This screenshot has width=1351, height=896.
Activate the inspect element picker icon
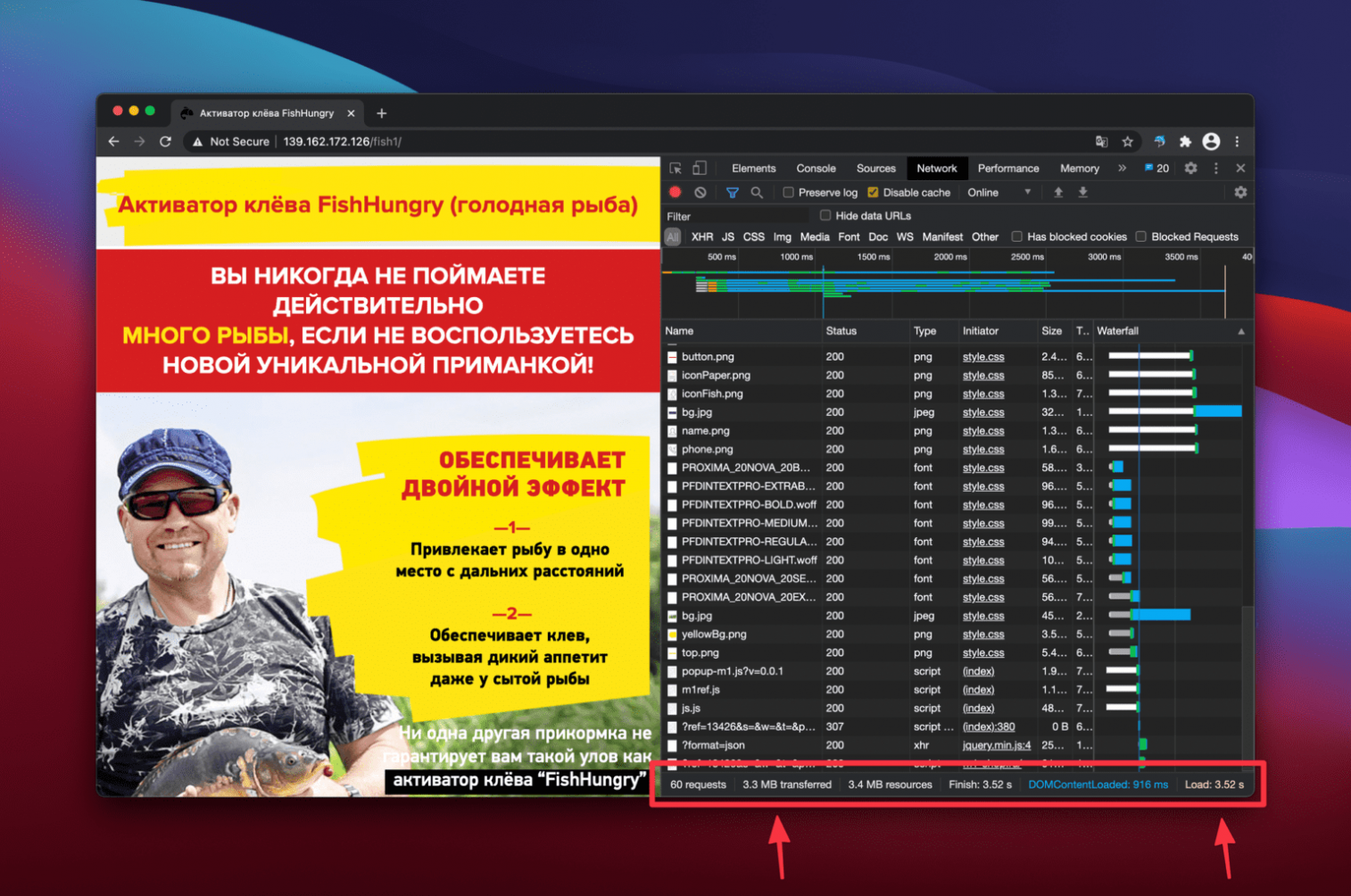[x=675, y=168]
